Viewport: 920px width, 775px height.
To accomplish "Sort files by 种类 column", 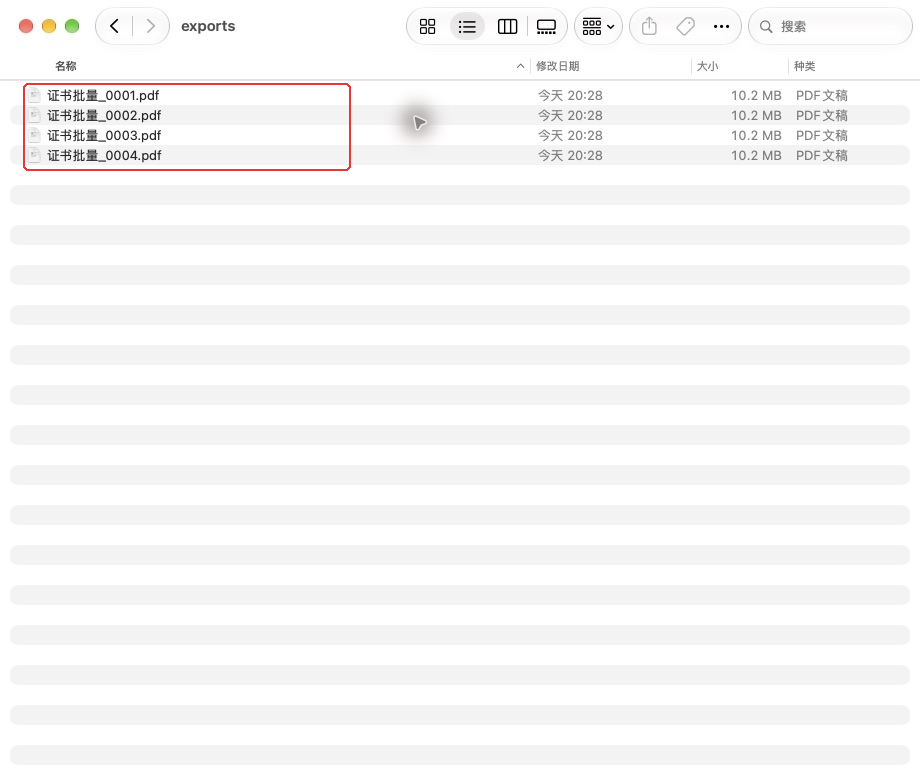I will [804, 66].
